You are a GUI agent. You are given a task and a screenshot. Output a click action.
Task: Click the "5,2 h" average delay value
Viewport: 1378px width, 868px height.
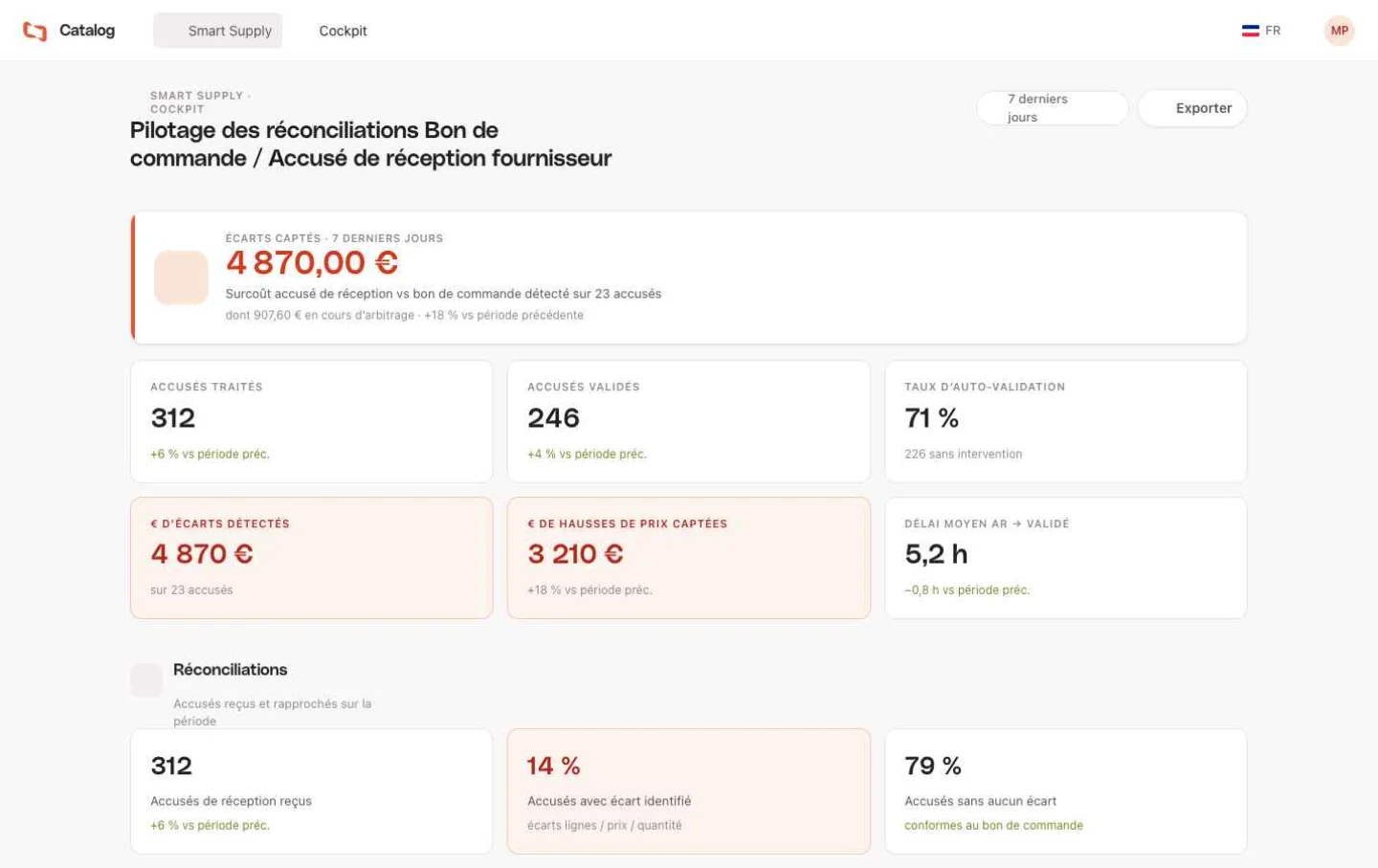tap(936, 554)
